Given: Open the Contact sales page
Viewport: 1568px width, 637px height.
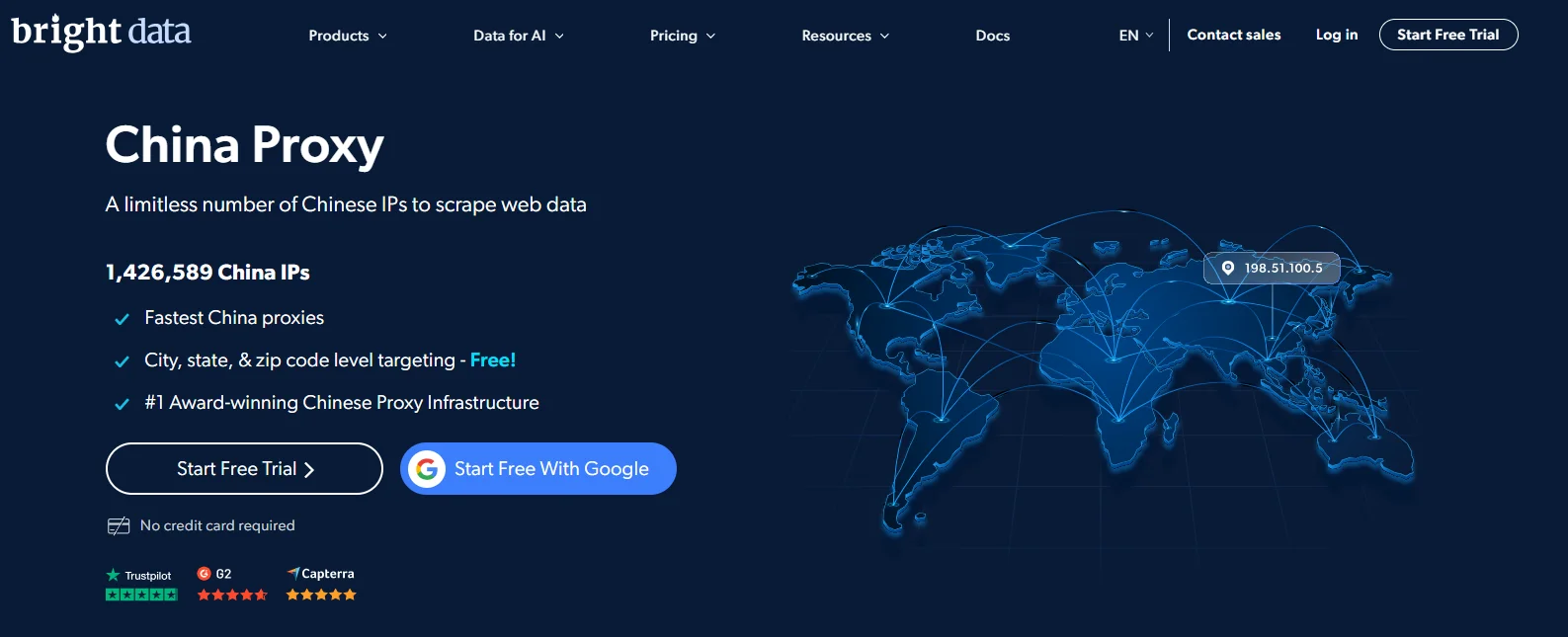Looking at the screenshot, I should 1234,35.
